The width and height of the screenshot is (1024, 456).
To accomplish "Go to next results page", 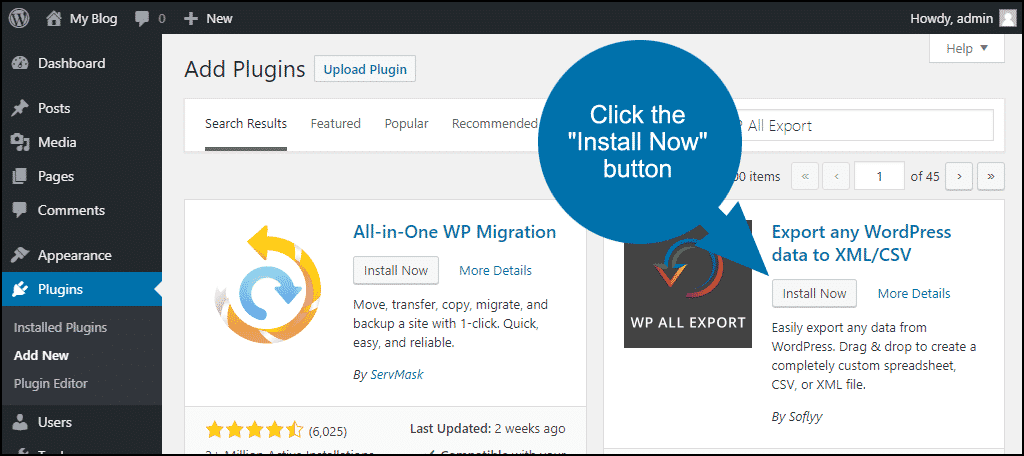I will (959, 176).
